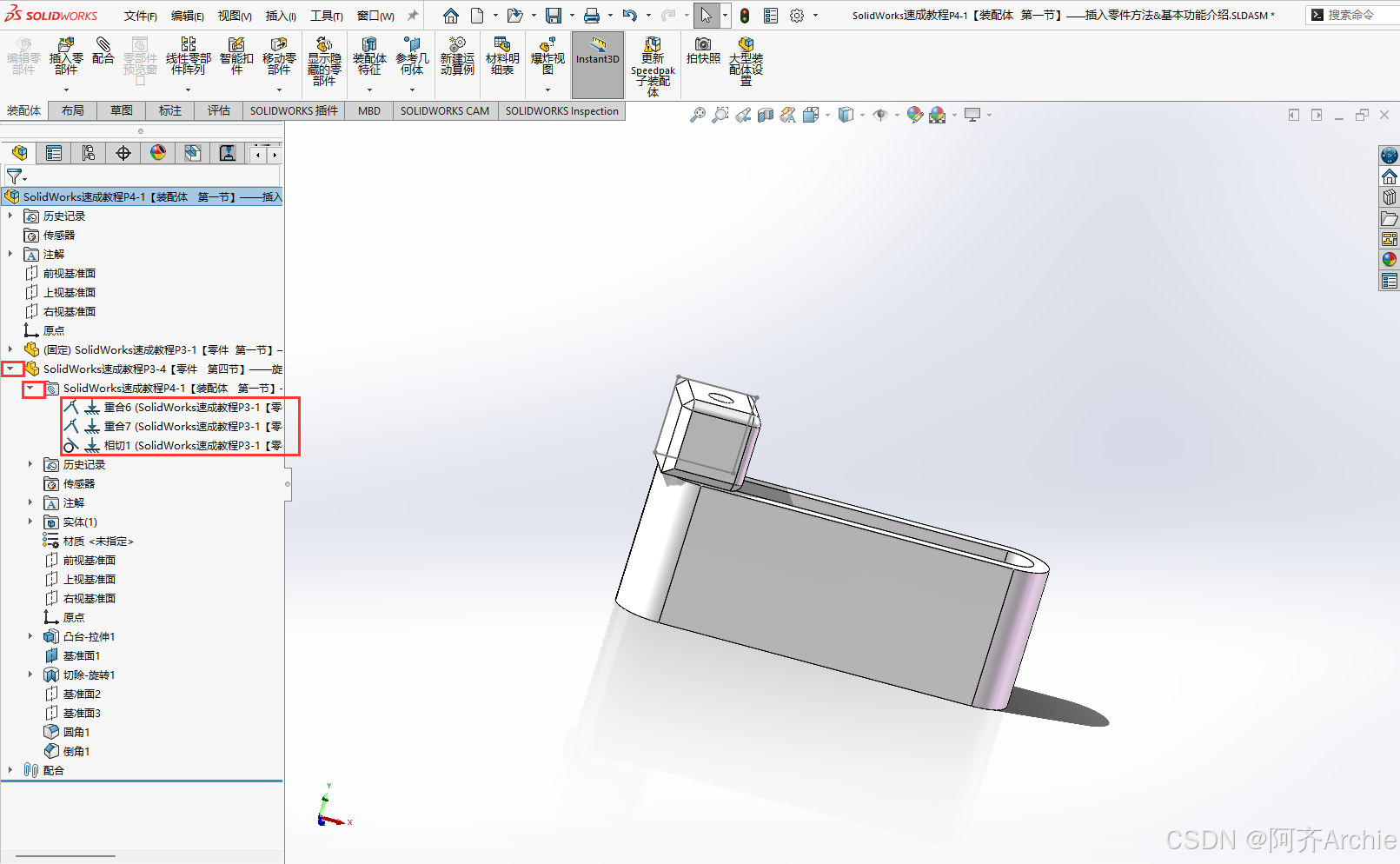The width and height of the screenshot is (1400, 864).
Task: Toggle Instant3D button
Action: [598, 65]
